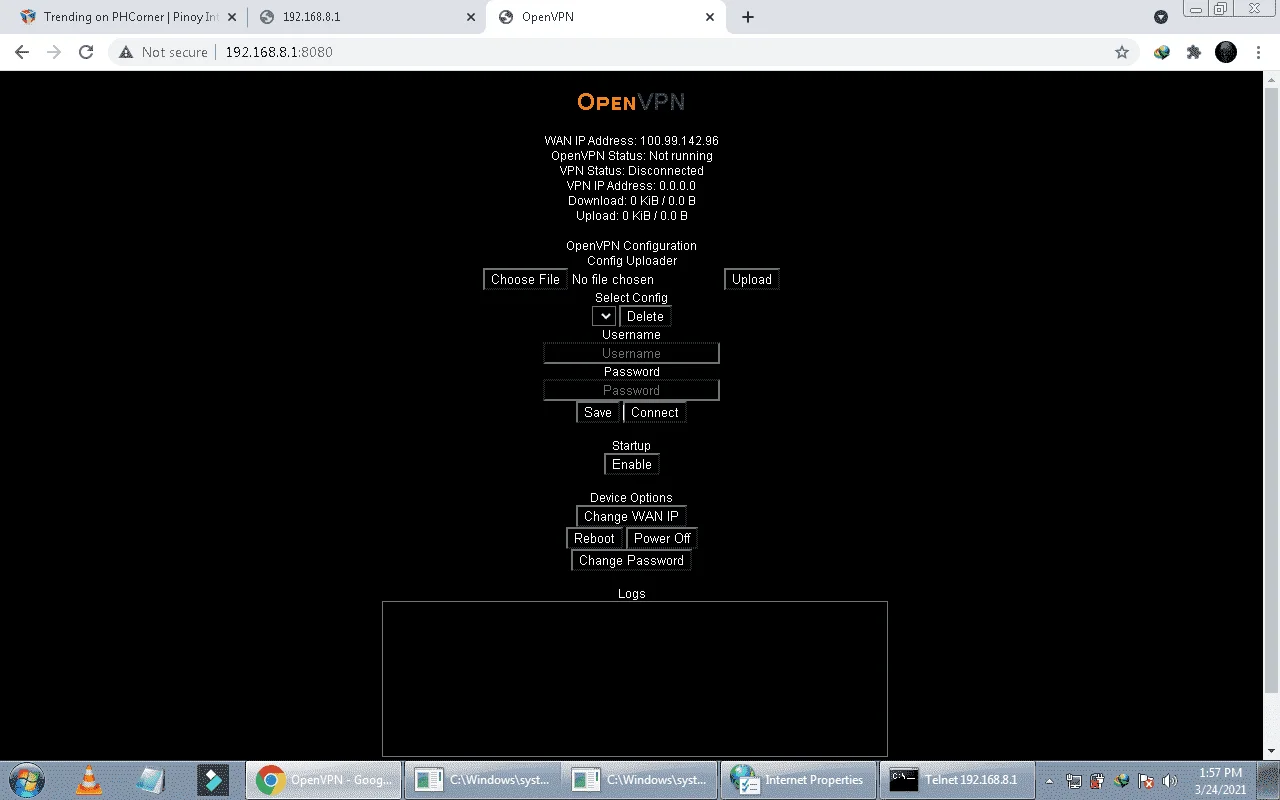1280x800 pixels.
Task: Open the Windows Start menu
Action: 27,780
